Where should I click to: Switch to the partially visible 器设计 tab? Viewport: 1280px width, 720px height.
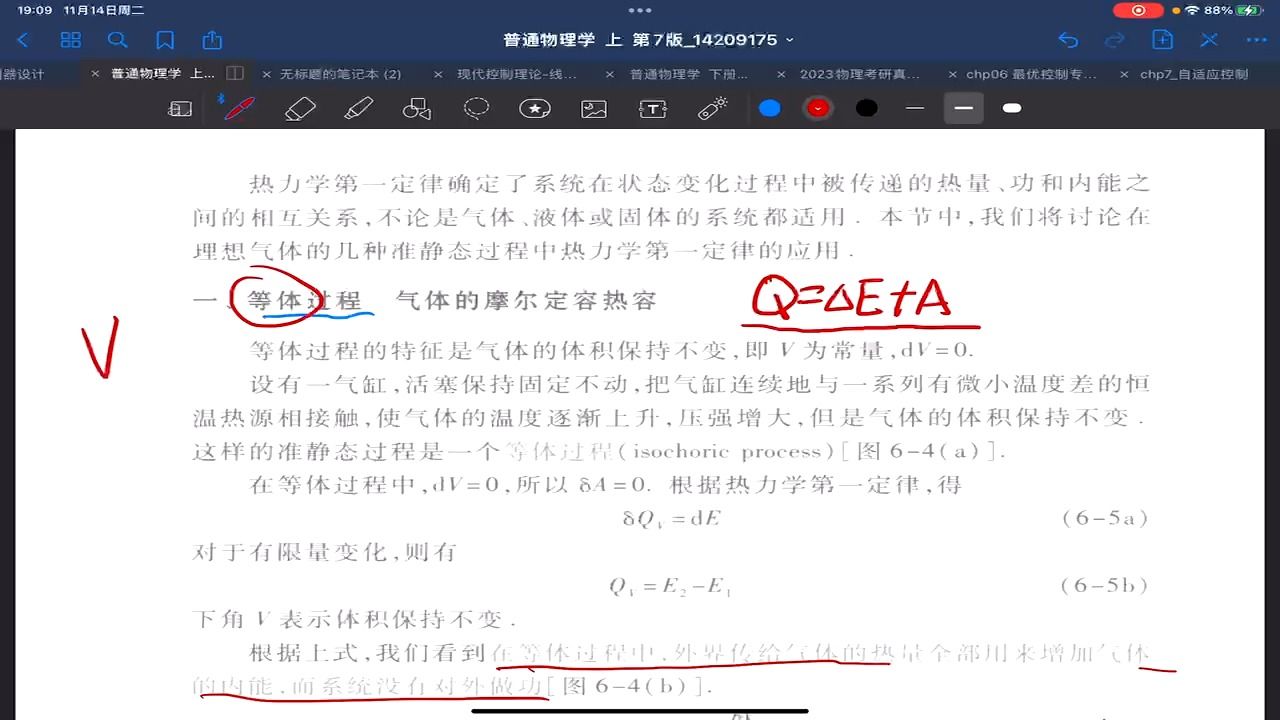[x=22, y=74]
